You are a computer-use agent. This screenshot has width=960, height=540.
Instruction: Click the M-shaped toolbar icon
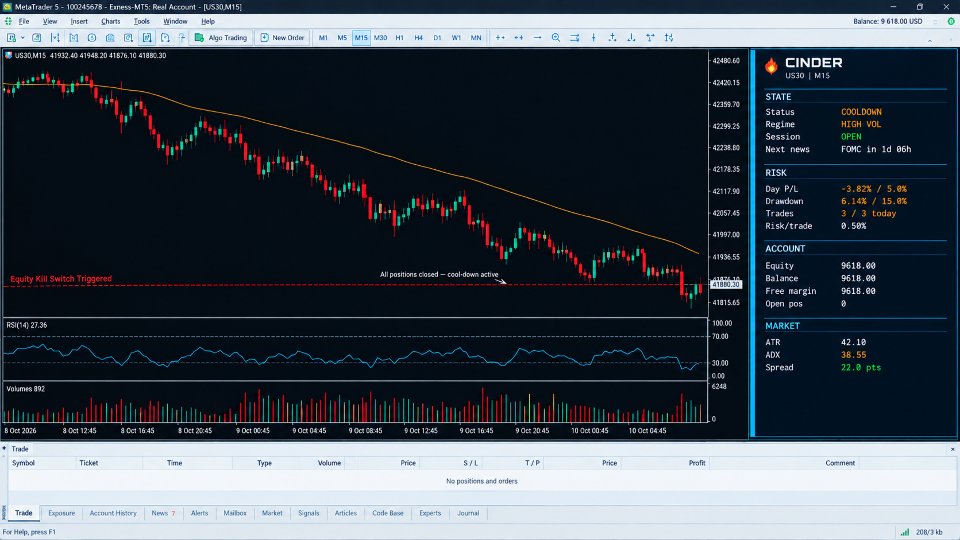point(73,38)
